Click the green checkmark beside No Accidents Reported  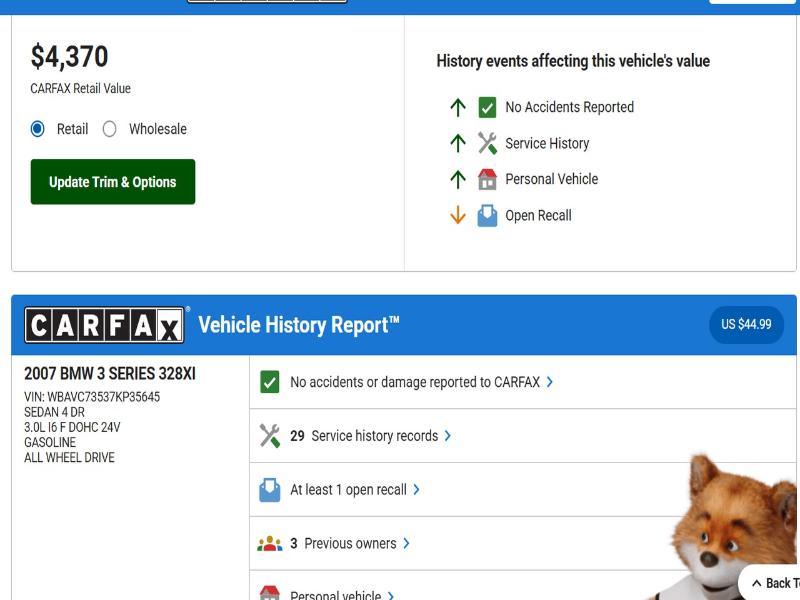click(x=487, y=107)
